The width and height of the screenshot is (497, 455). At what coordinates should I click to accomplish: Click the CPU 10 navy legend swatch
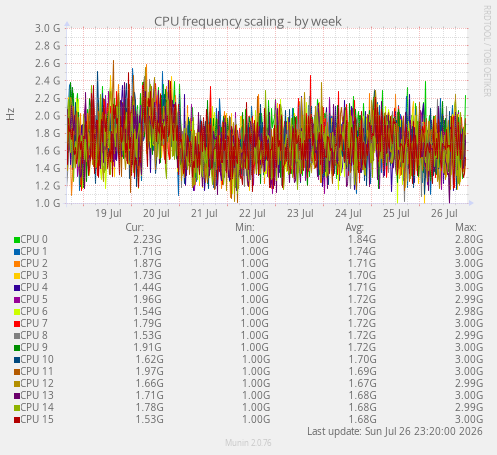pyautogui.click(x=17, y=360)
